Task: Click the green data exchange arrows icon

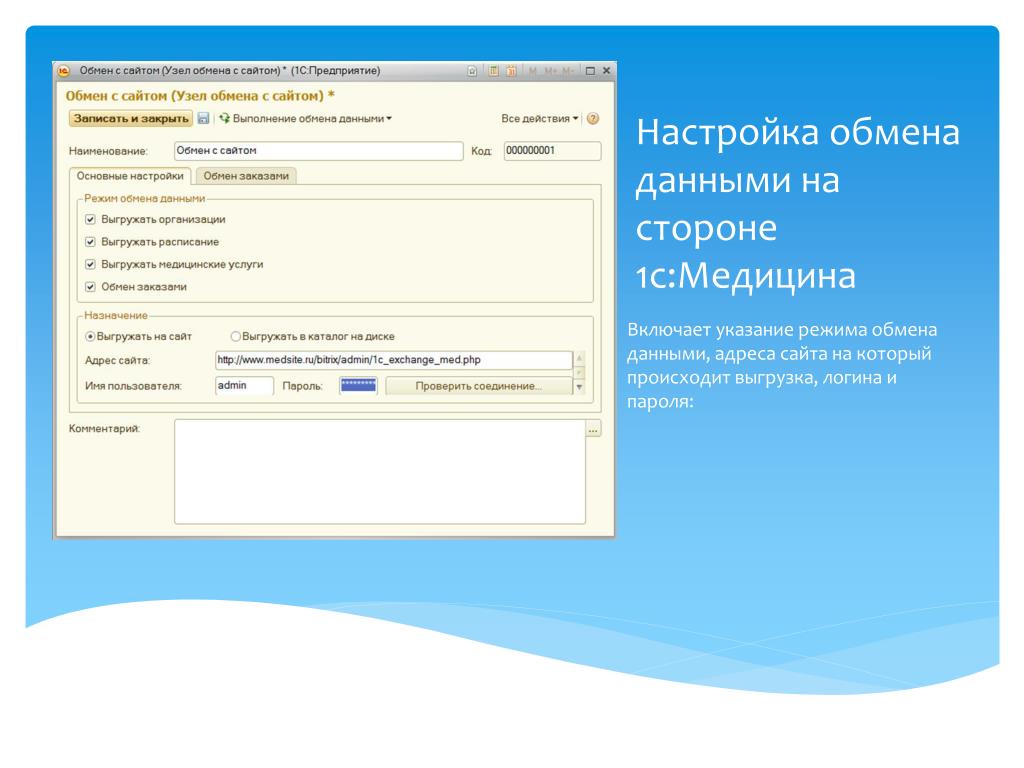Action: pos(225,118)
